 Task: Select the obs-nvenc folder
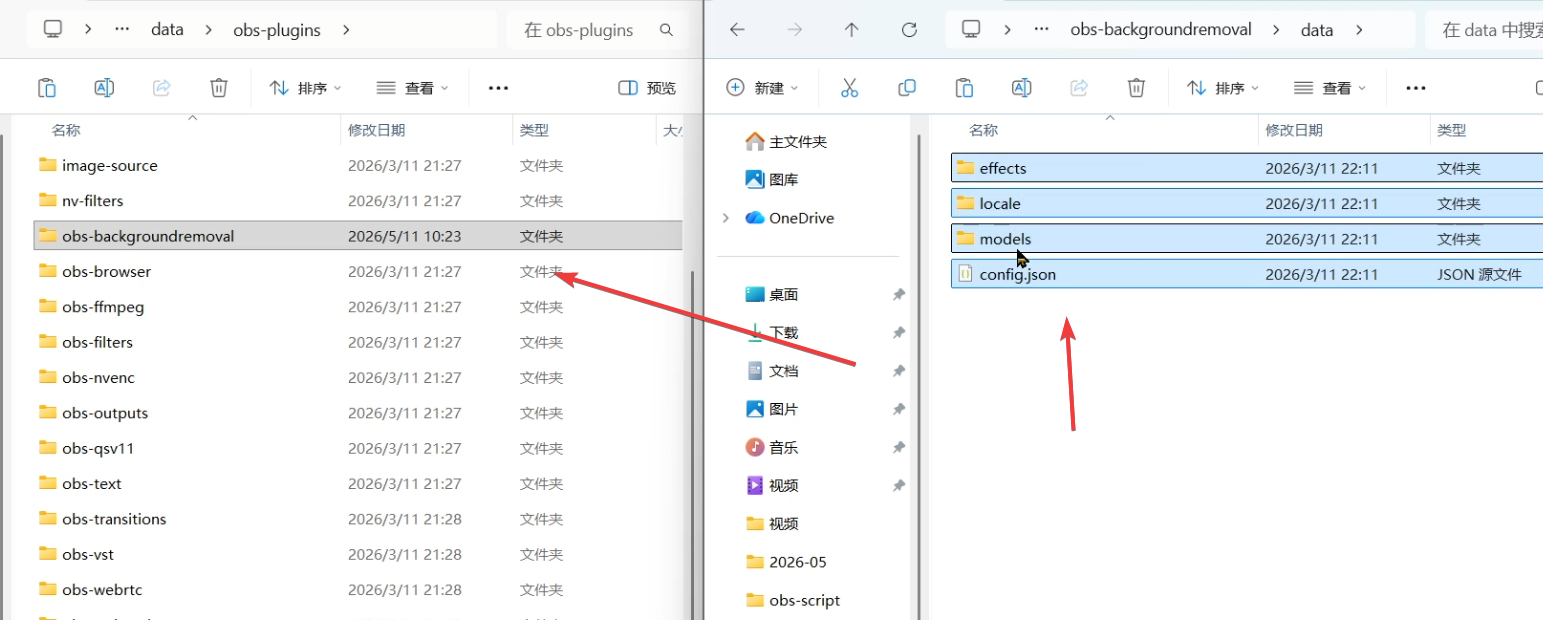(358, 377)
